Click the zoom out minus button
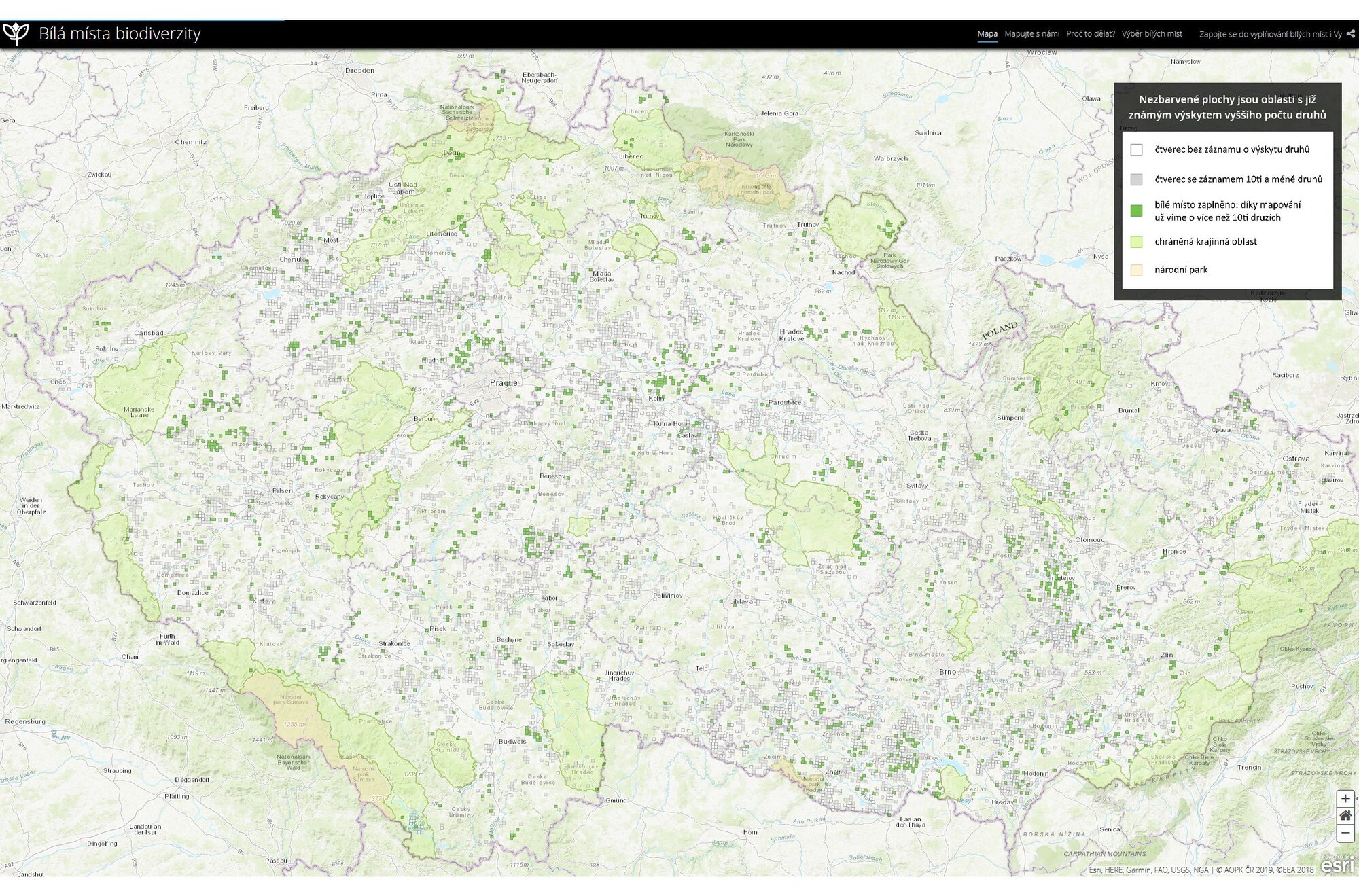The width and height of the screenshot is (1359, 896). [1345, 833]
